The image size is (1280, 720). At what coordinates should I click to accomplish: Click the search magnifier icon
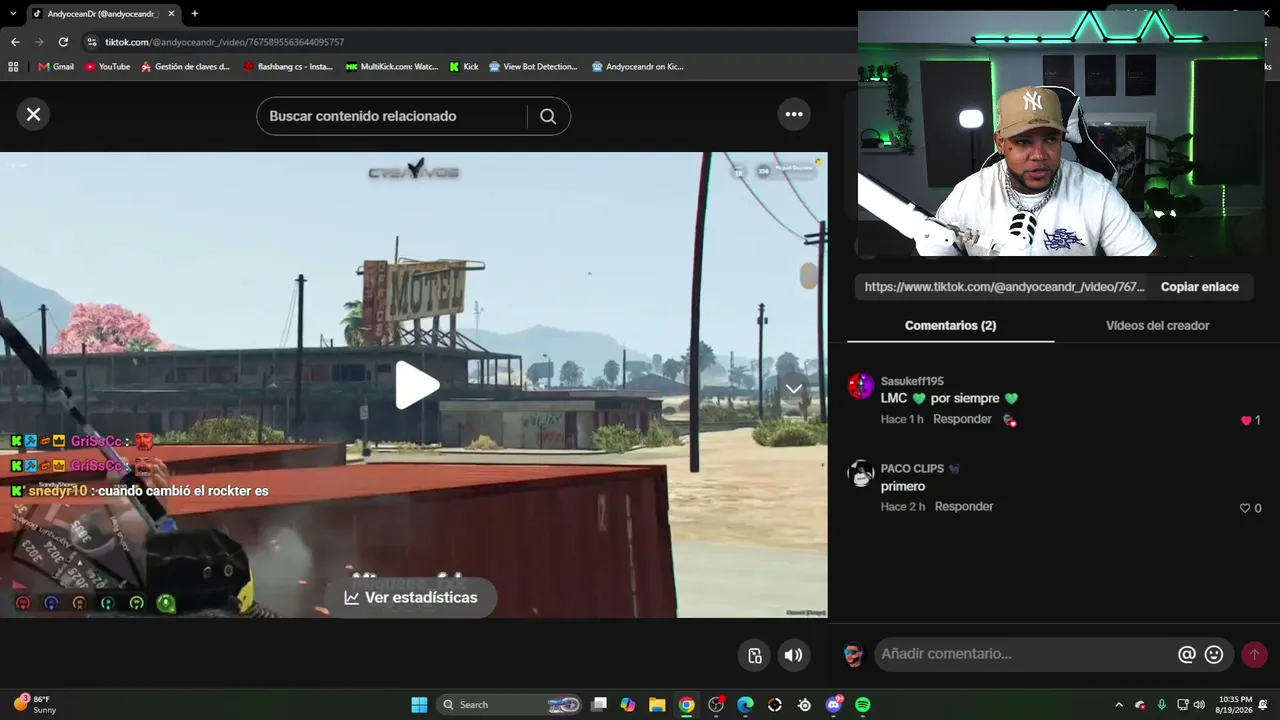pos(548,116)
